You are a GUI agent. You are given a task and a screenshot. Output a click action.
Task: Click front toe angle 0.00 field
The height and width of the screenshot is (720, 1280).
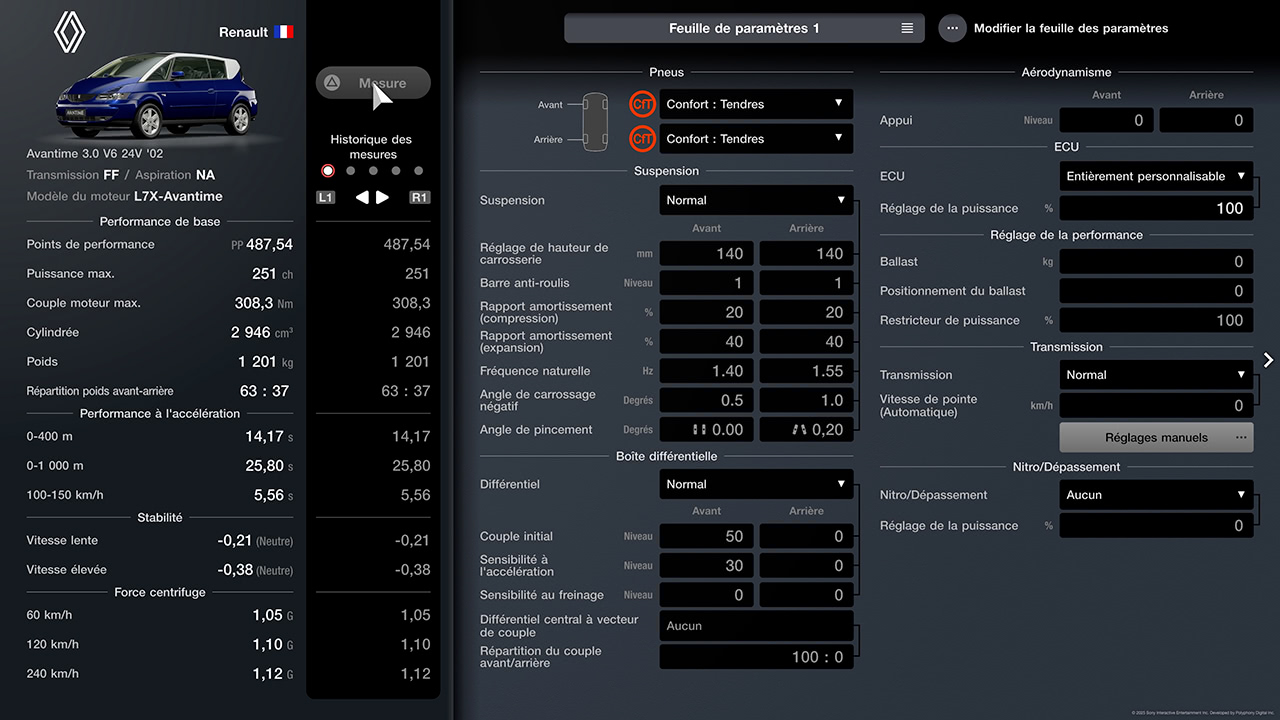click(706, 430)
